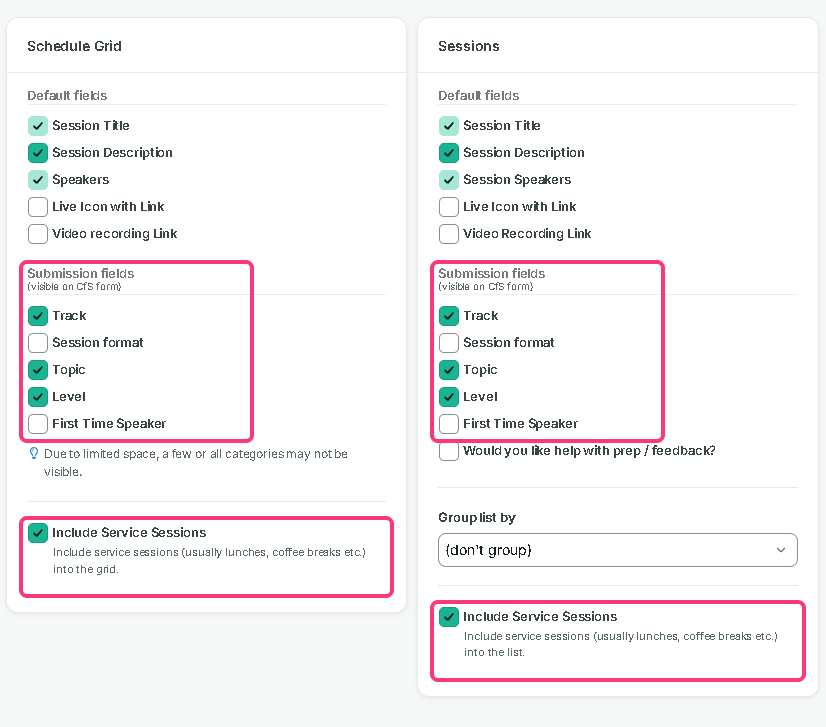The width and height of the screenshot is (826, 727).
Task: Uncheck Include Service Sessions in Sessions panel
Action: [x=449, y=617]
